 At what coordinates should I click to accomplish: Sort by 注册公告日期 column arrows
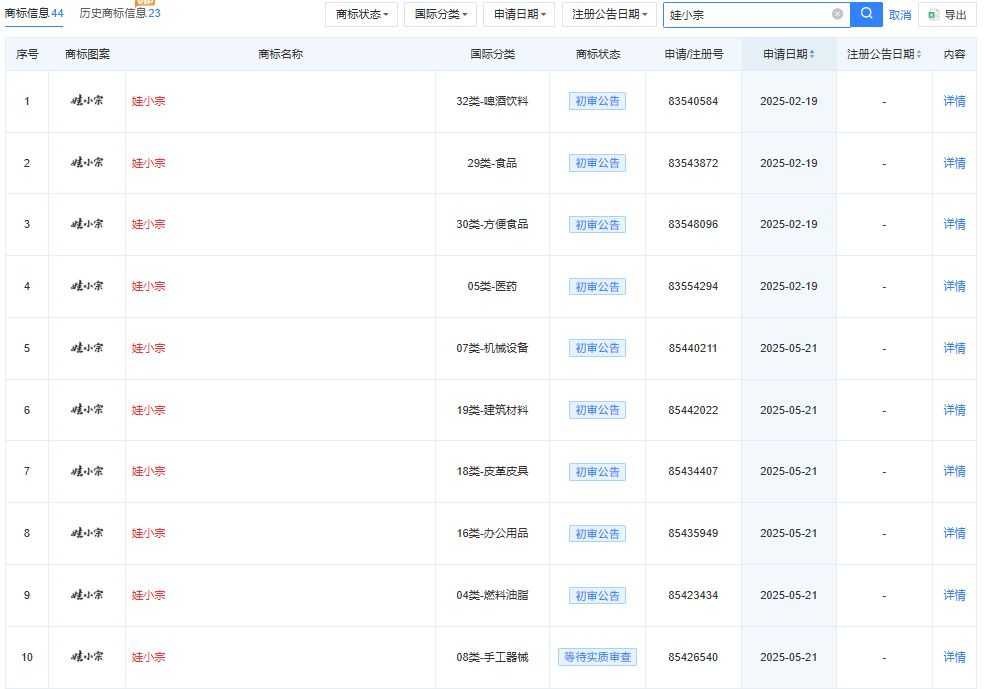[x=918, y=54]
